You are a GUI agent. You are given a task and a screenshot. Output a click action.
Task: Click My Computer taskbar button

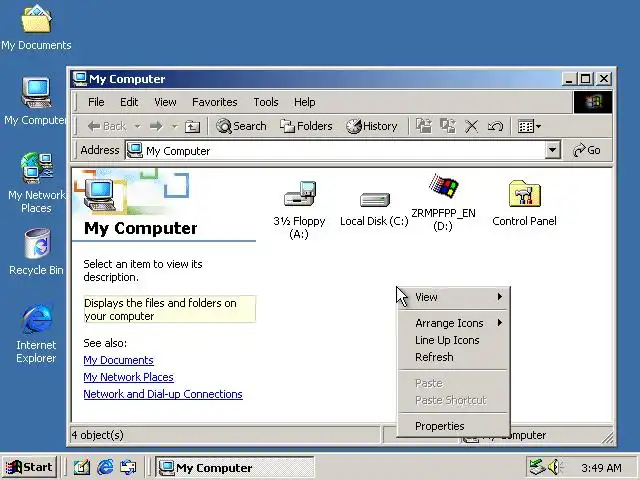pos(235,467)
